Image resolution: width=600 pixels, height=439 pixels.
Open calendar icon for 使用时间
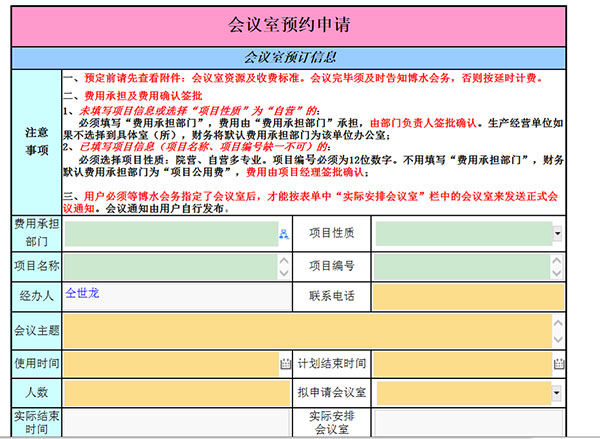point(285,364)
